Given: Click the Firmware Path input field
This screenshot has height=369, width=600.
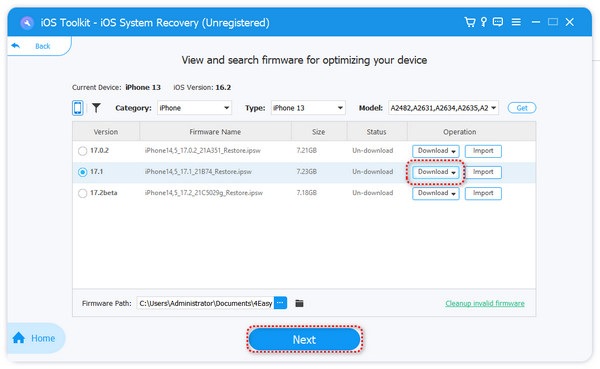Looking at the screenshot, I should [x=205, y=303].
